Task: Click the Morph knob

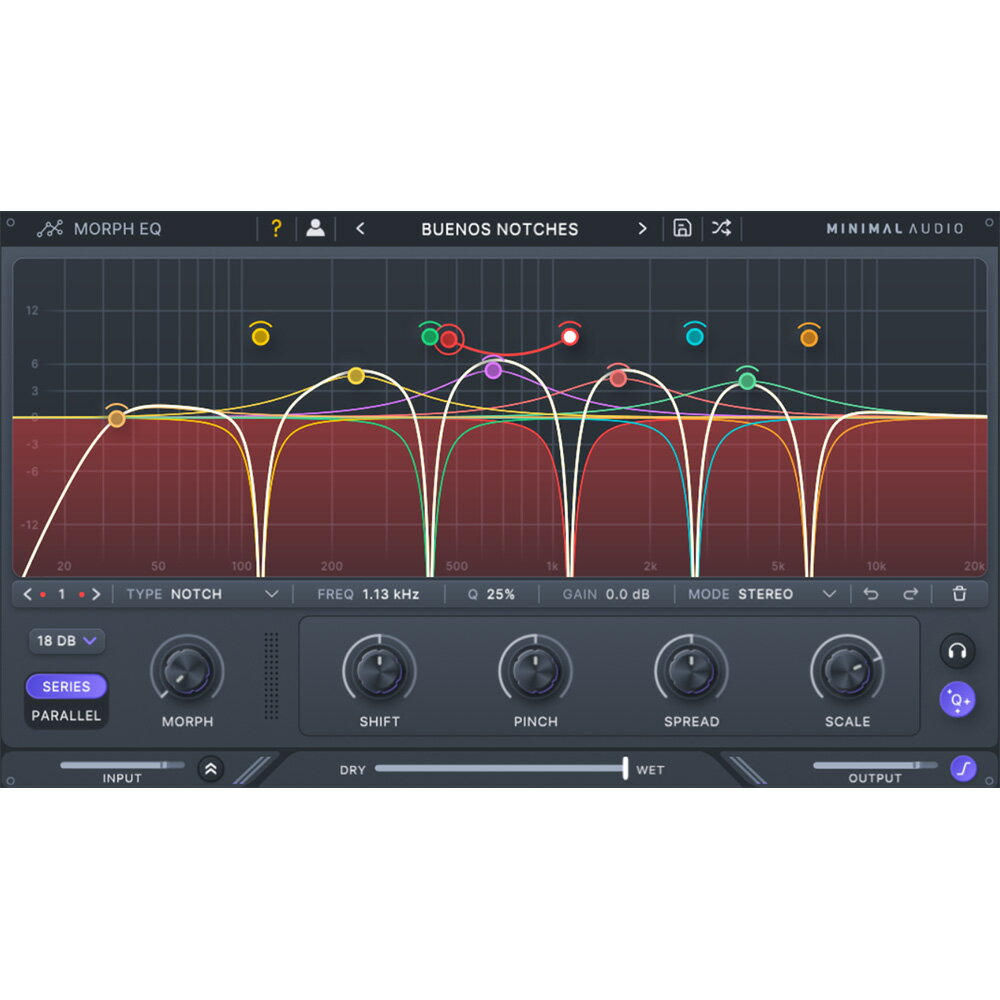Action: tap(188, 670)
